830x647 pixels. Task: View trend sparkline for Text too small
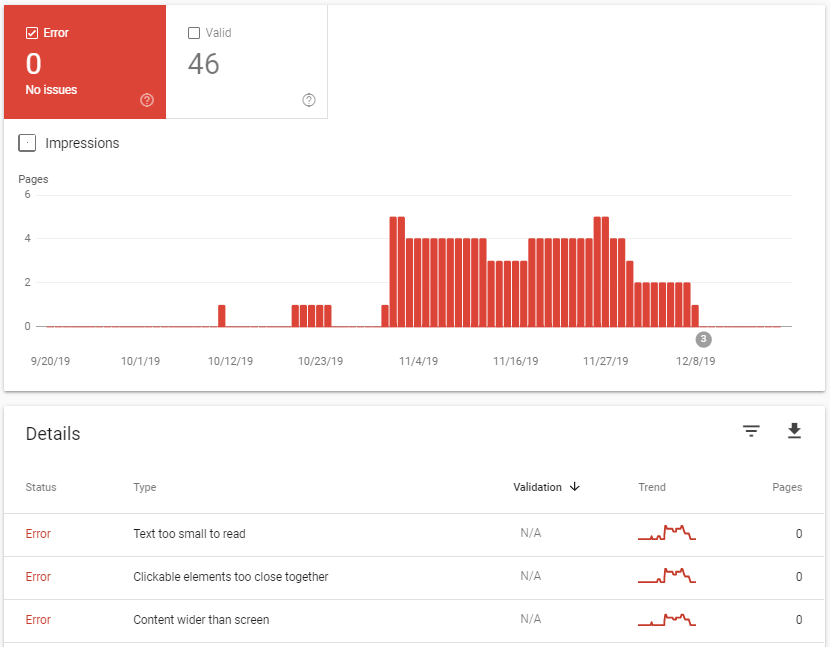666,533
